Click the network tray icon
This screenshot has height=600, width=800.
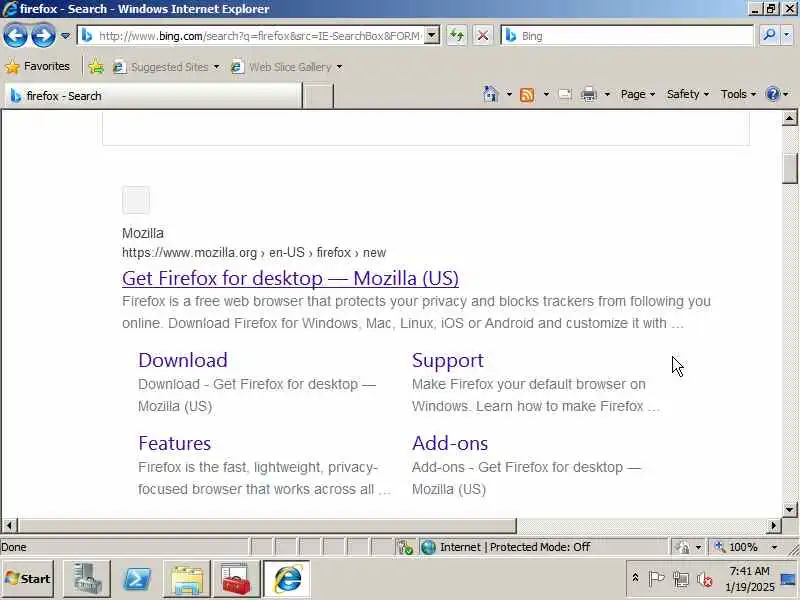pyautogui.click(x=681, y=579)
